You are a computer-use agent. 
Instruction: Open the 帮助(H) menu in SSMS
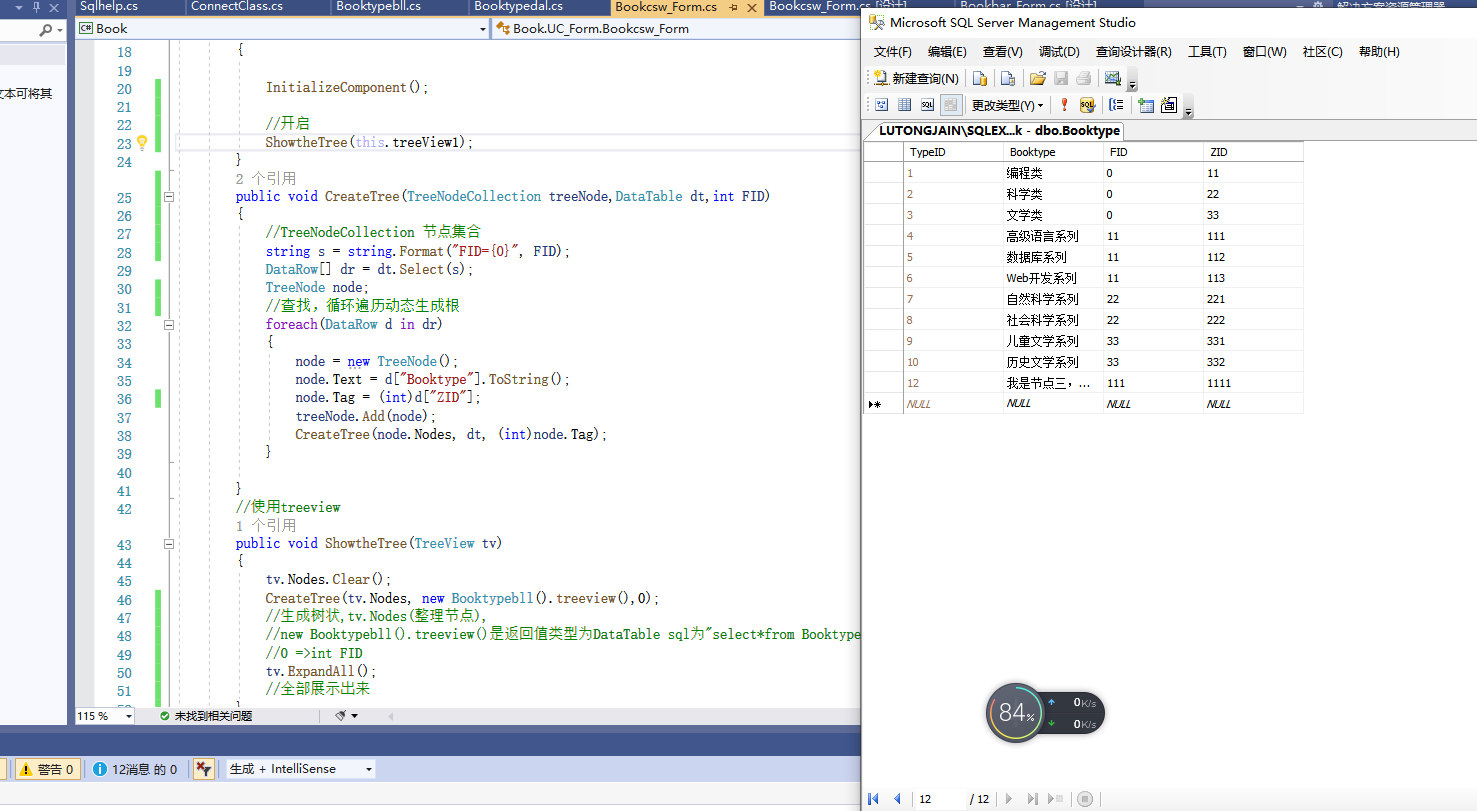click(x=1379, y=52)
